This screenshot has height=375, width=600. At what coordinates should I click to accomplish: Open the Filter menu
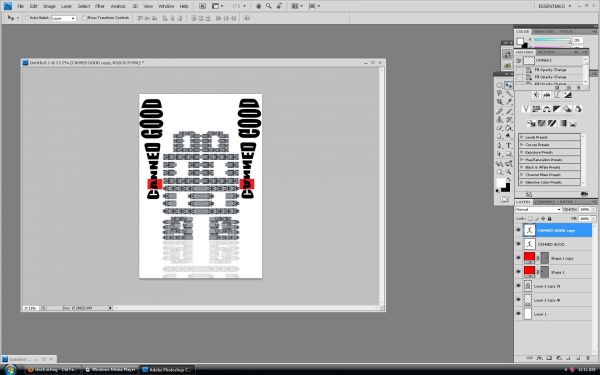click(x=100, y=6)
